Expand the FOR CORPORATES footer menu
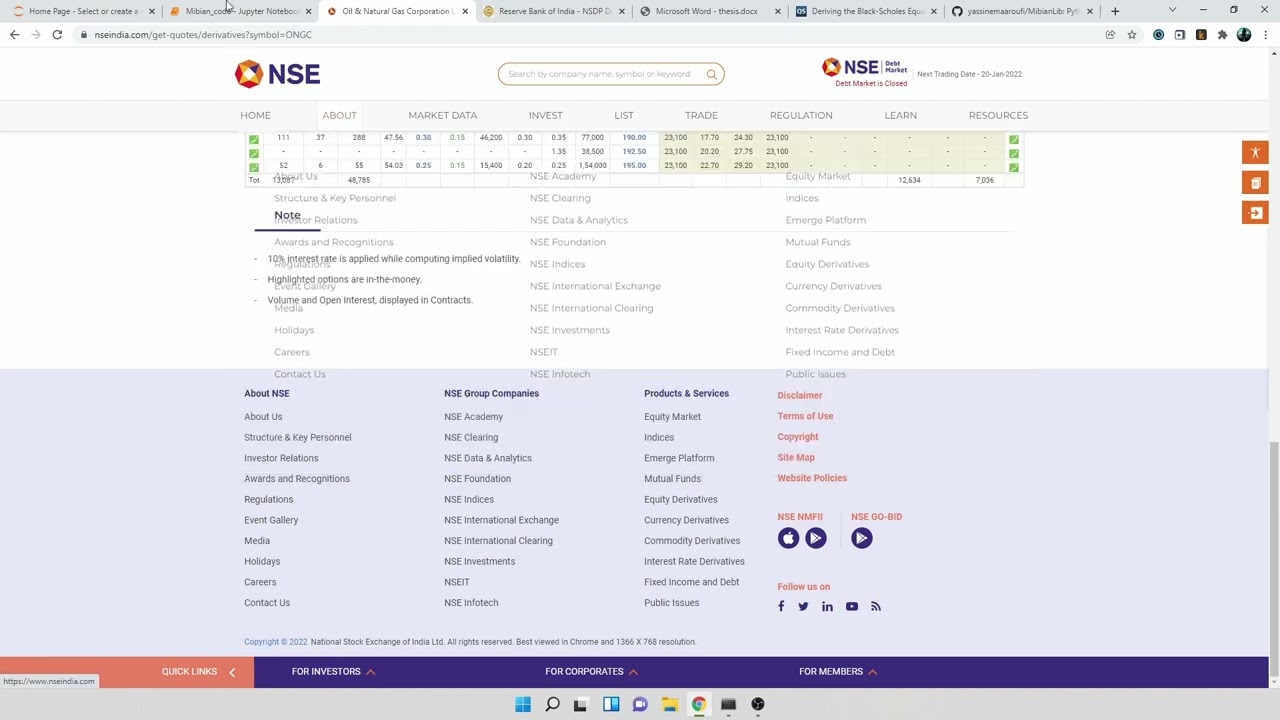Screen dimensions: 1280x720 (591, 672)
